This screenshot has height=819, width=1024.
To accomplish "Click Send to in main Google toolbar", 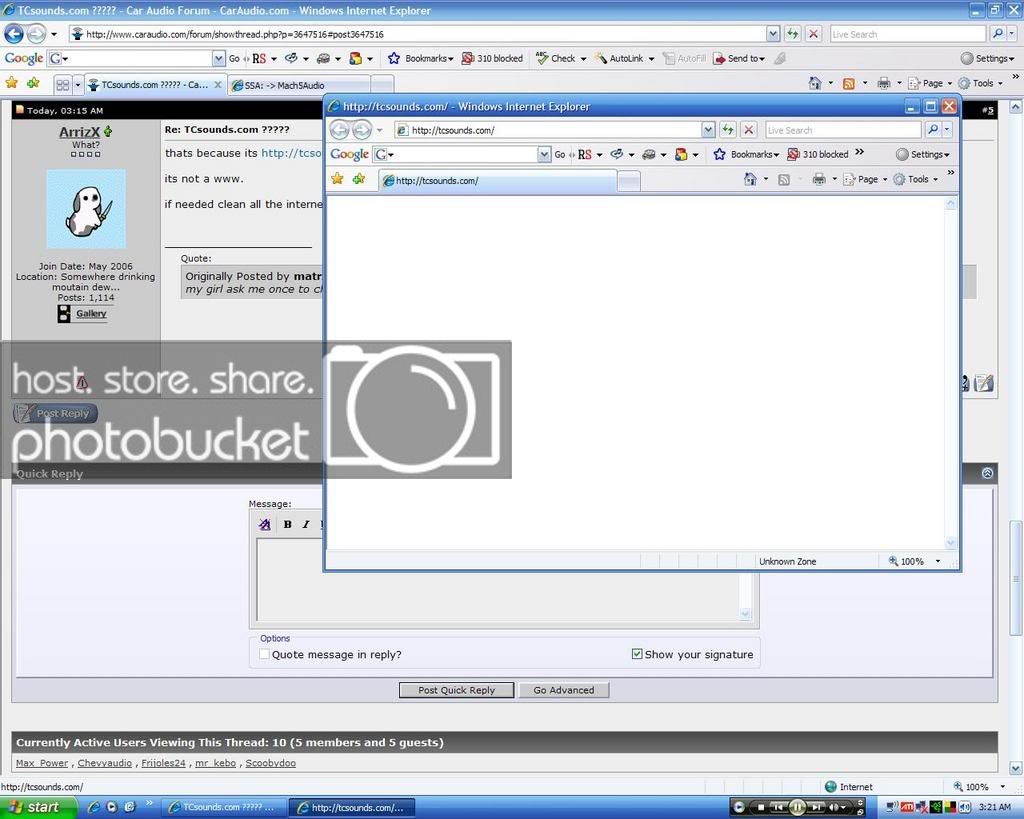I will pos(739,58).
